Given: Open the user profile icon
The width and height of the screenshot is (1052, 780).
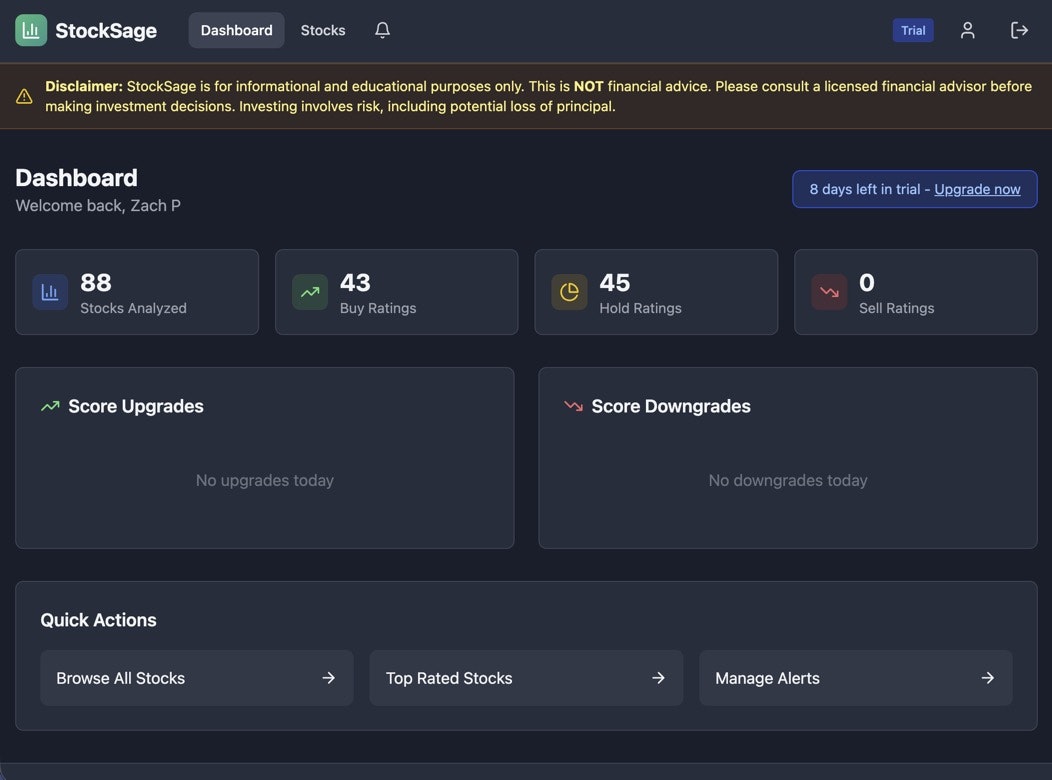Looking at the screenshot, I should (967, 30).
